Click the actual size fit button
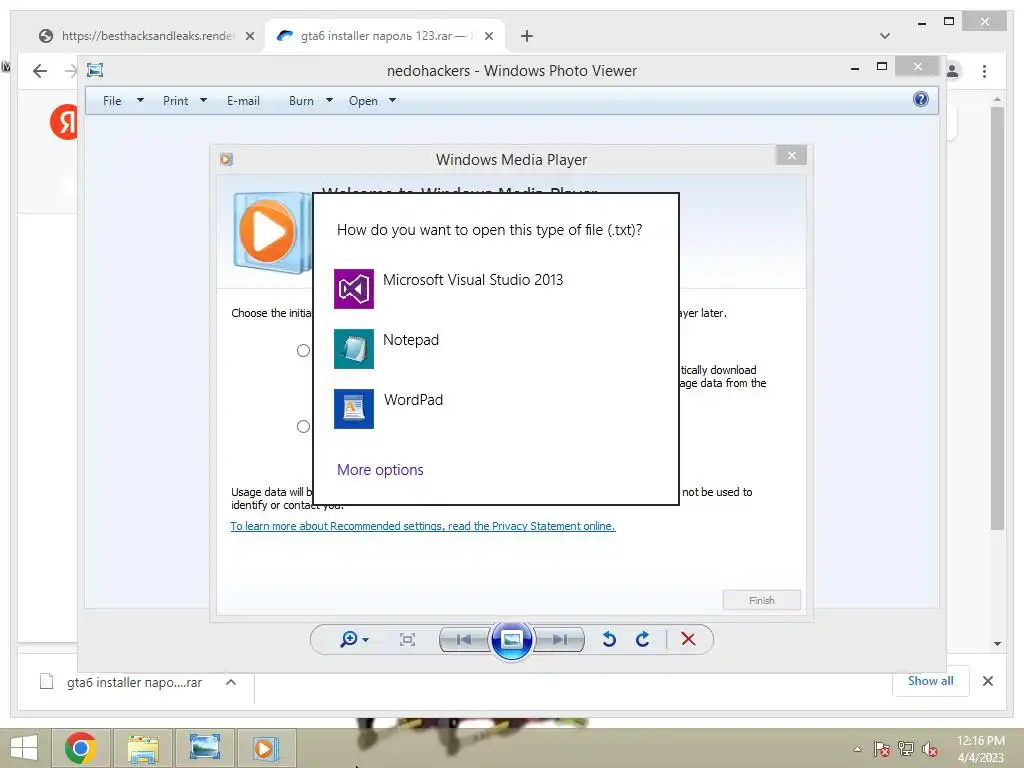The width and height of the screenshot is (1024, 768). click(x=407, y=640)
